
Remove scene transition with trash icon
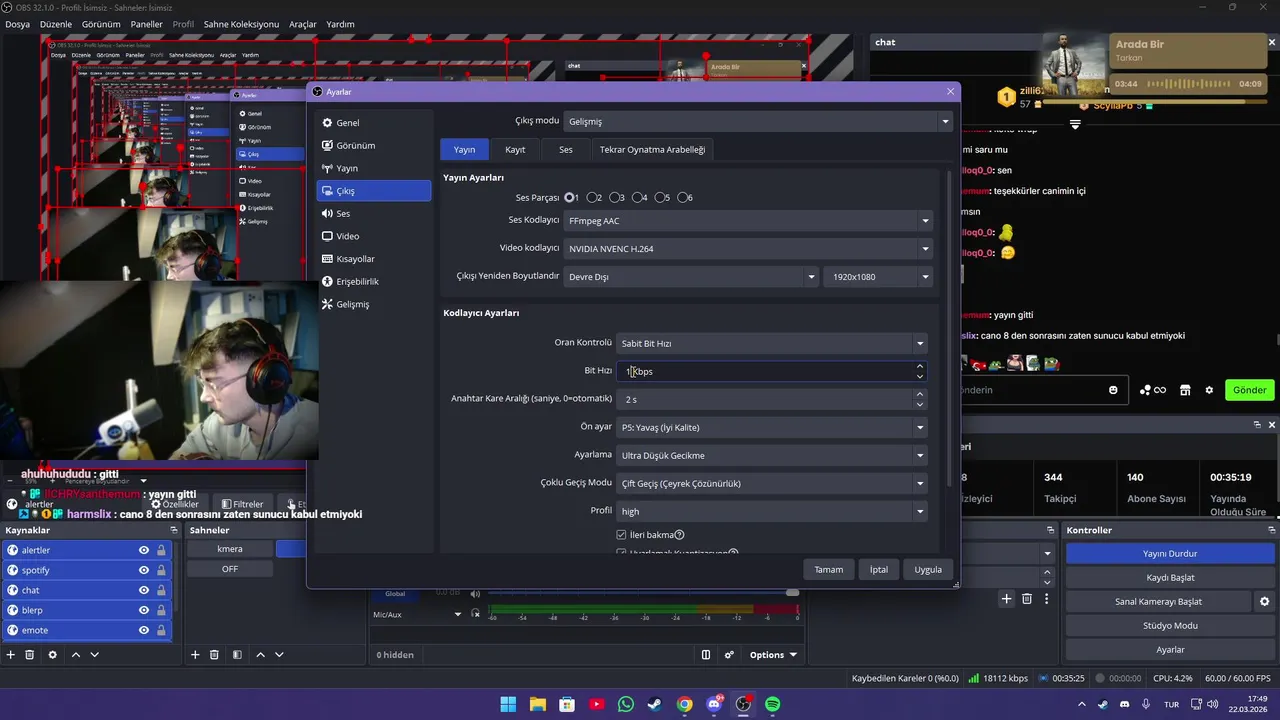(1027, 599)
